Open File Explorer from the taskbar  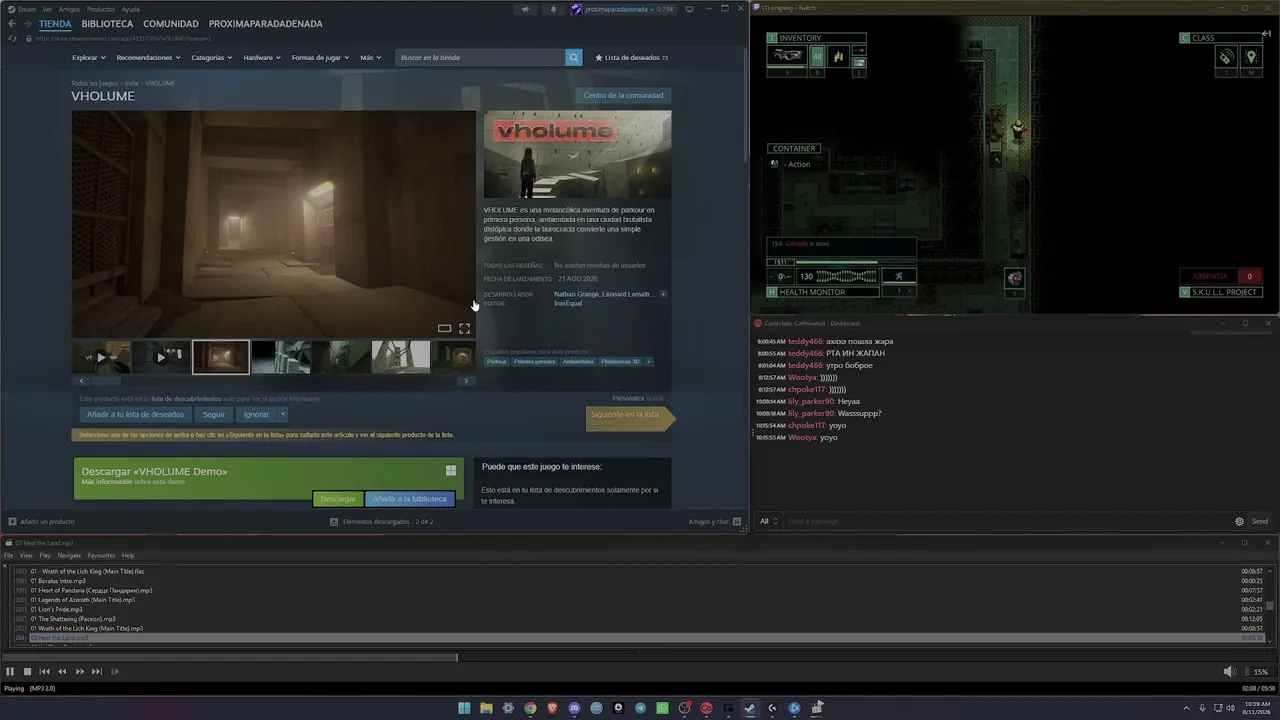pyautogui.click(x=486, y=708)
